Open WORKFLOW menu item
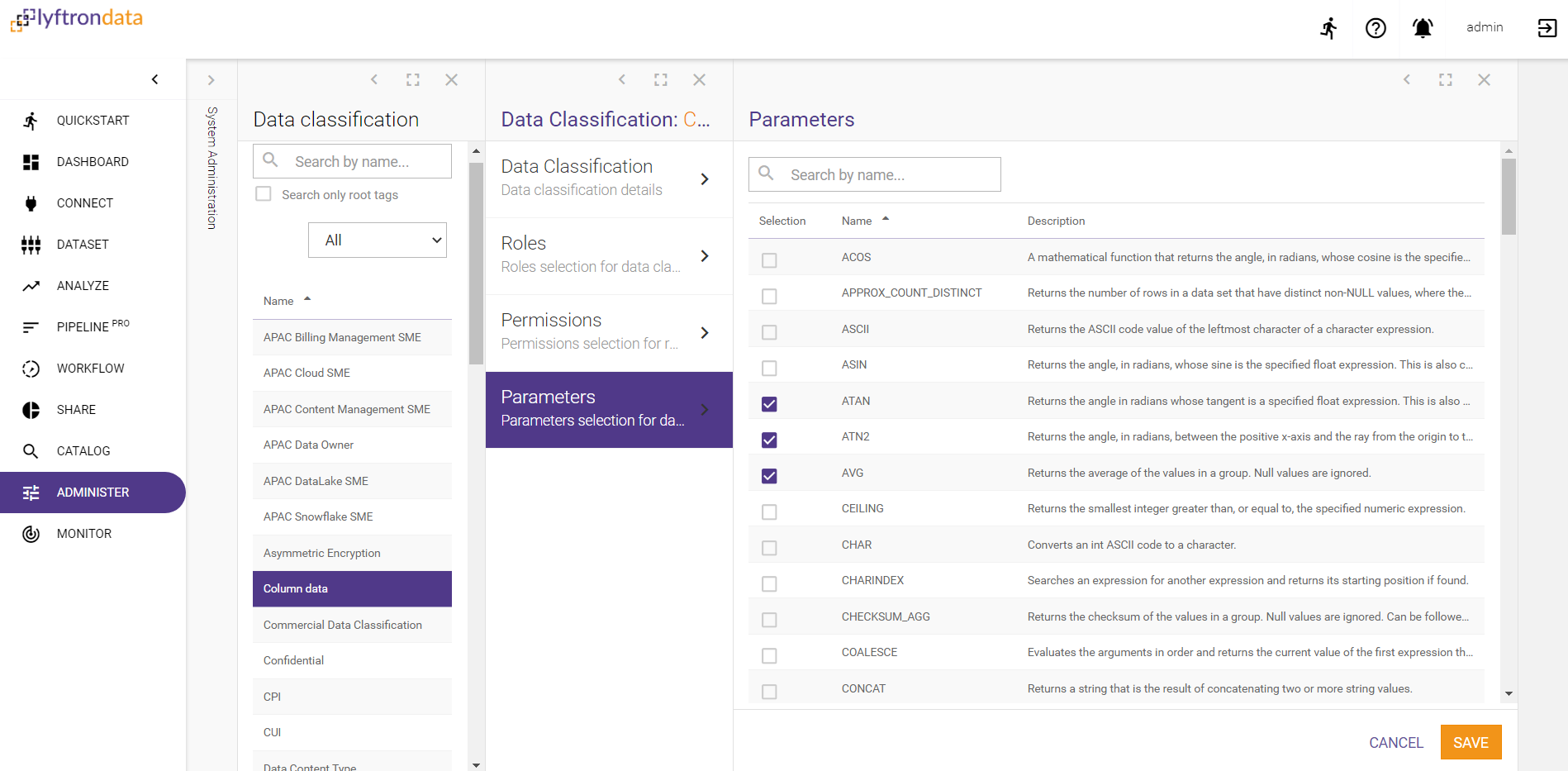The image size is (1568, 771). [93, 369]
